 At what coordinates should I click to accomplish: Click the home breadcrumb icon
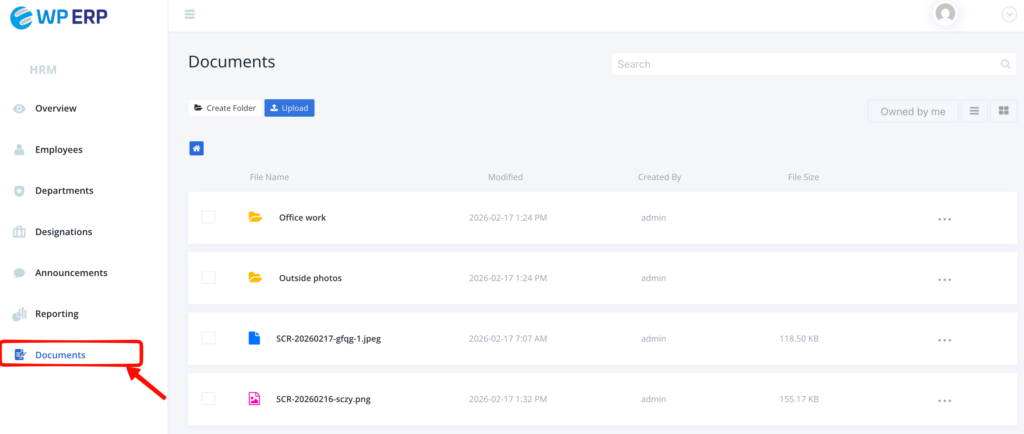197,148
